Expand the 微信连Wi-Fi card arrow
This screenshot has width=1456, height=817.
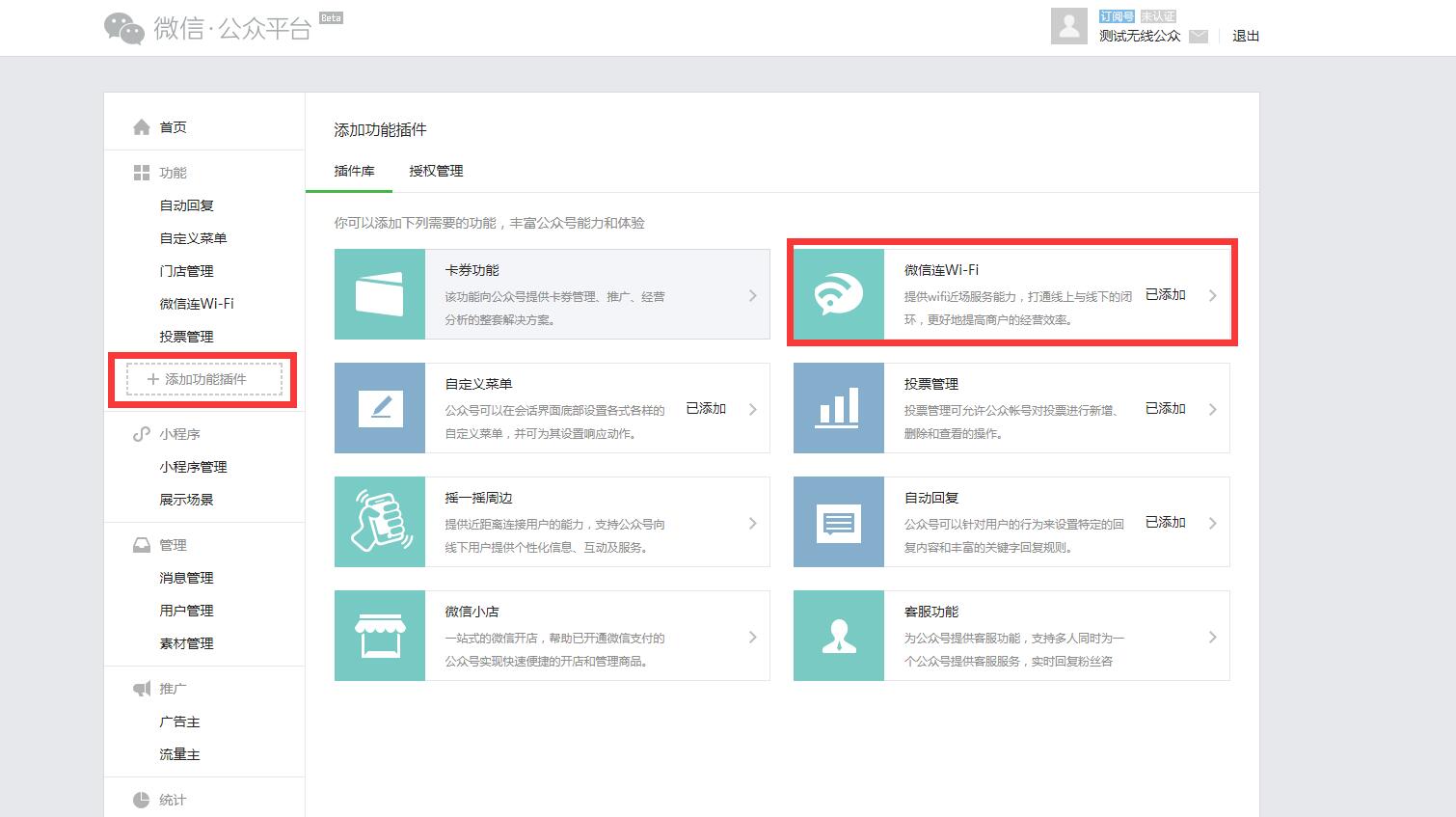1212,296
